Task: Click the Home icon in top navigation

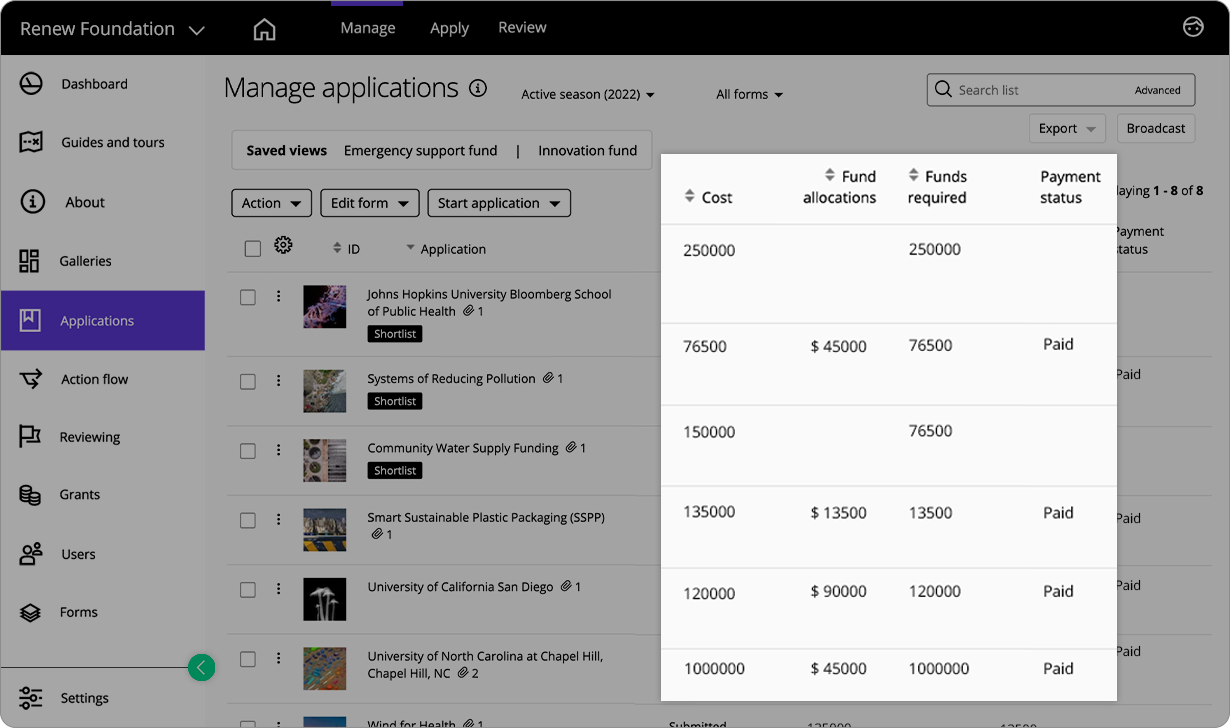Action: (x=264, y=28)
